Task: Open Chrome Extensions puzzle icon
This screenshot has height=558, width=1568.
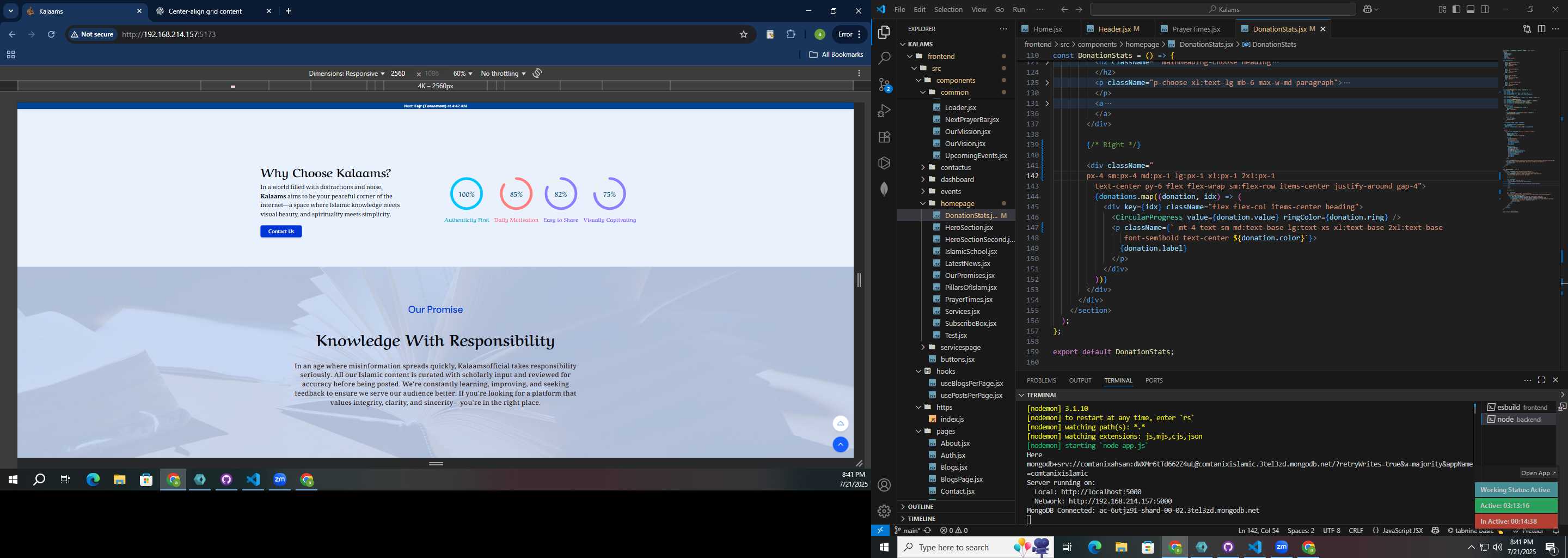Action: (x=791, y=35)
